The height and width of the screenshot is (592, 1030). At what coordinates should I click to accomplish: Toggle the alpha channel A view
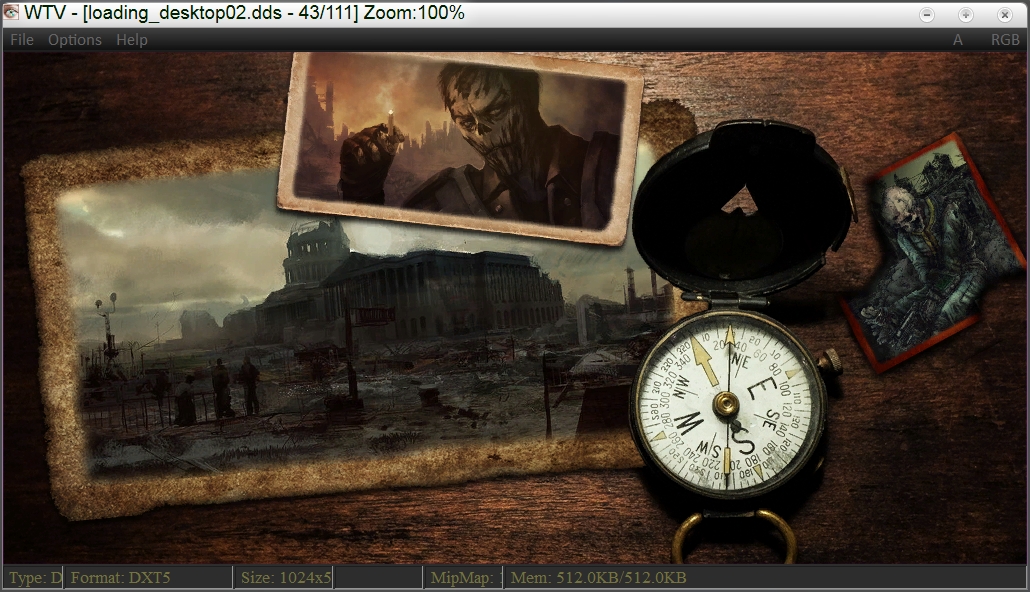pyautogui.click(x=958, y=40)
